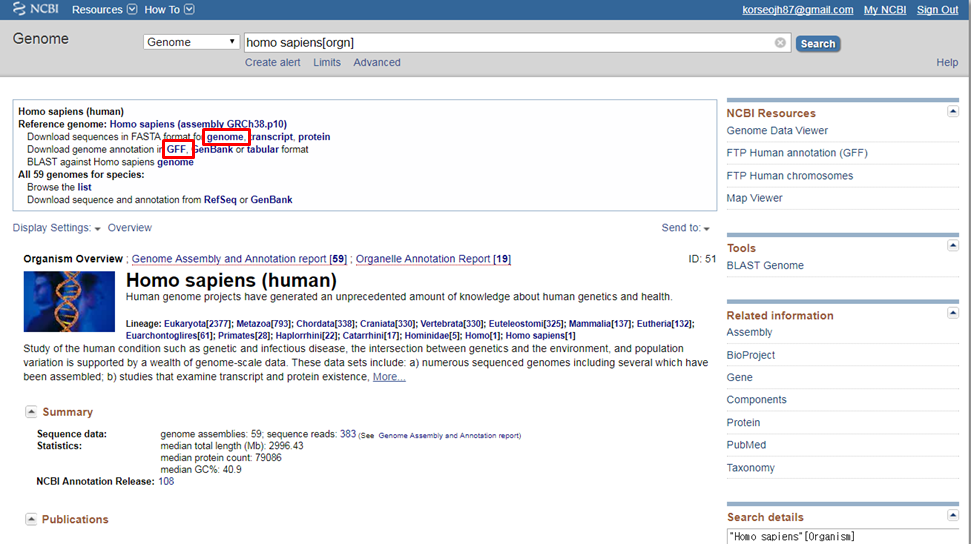971x544 pixels.
Task: Collapse the Publications section
Action: click(x=31, y=519)
